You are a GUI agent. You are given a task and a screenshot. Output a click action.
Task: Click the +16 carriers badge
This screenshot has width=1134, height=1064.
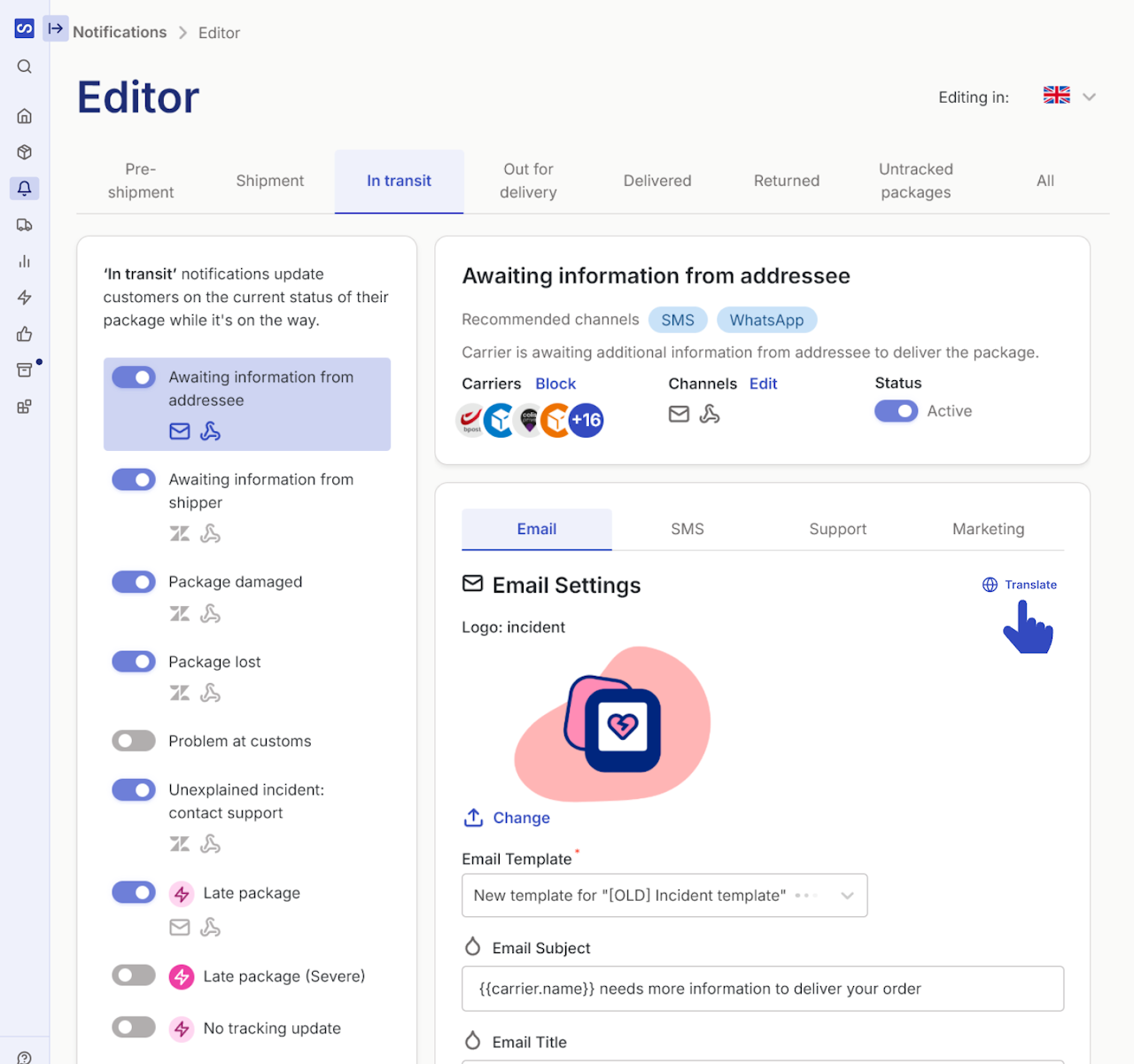click(x=586, y=420)
